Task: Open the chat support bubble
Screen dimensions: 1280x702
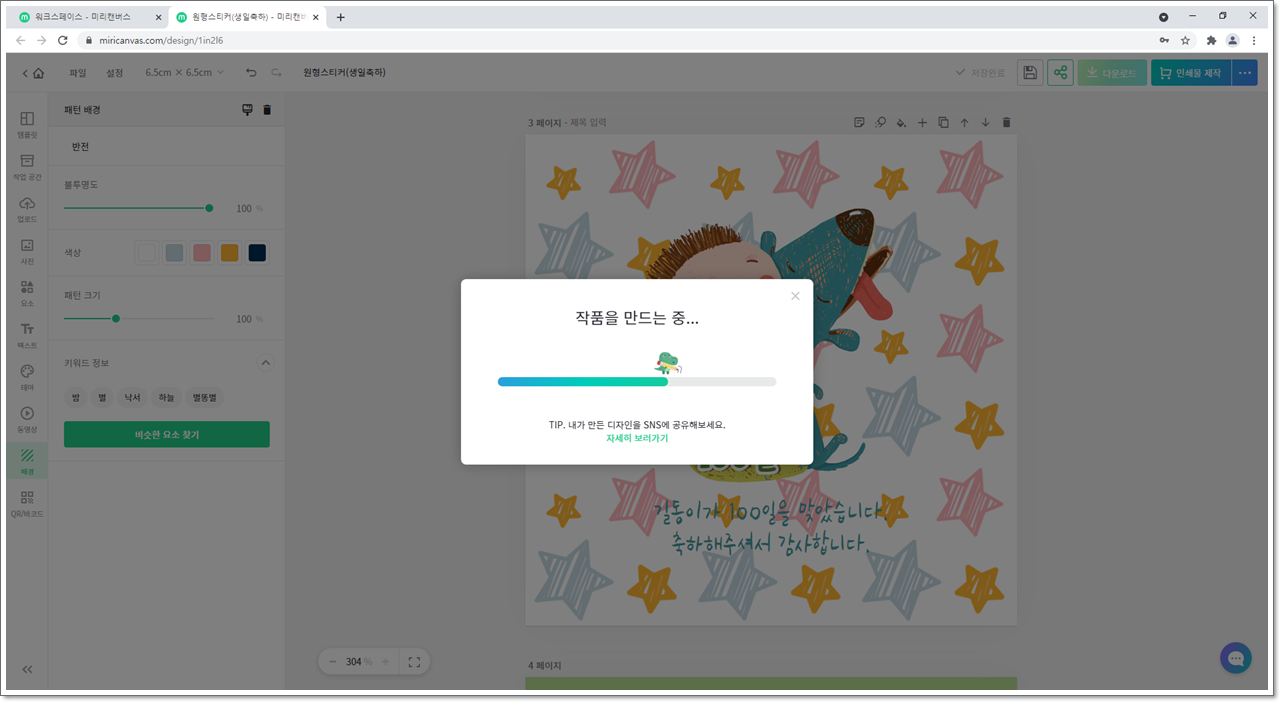Action: coord(1236,658)
